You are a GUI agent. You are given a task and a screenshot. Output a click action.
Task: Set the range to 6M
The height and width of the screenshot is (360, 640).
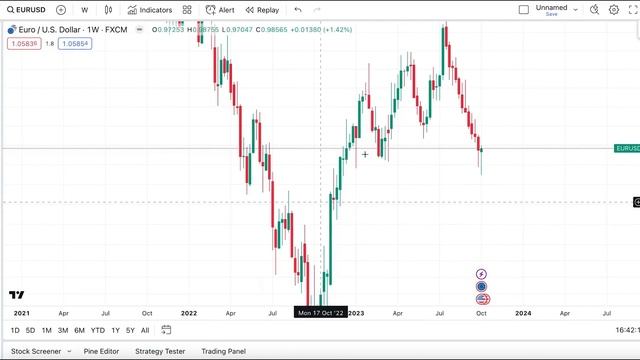click(79, 331)
